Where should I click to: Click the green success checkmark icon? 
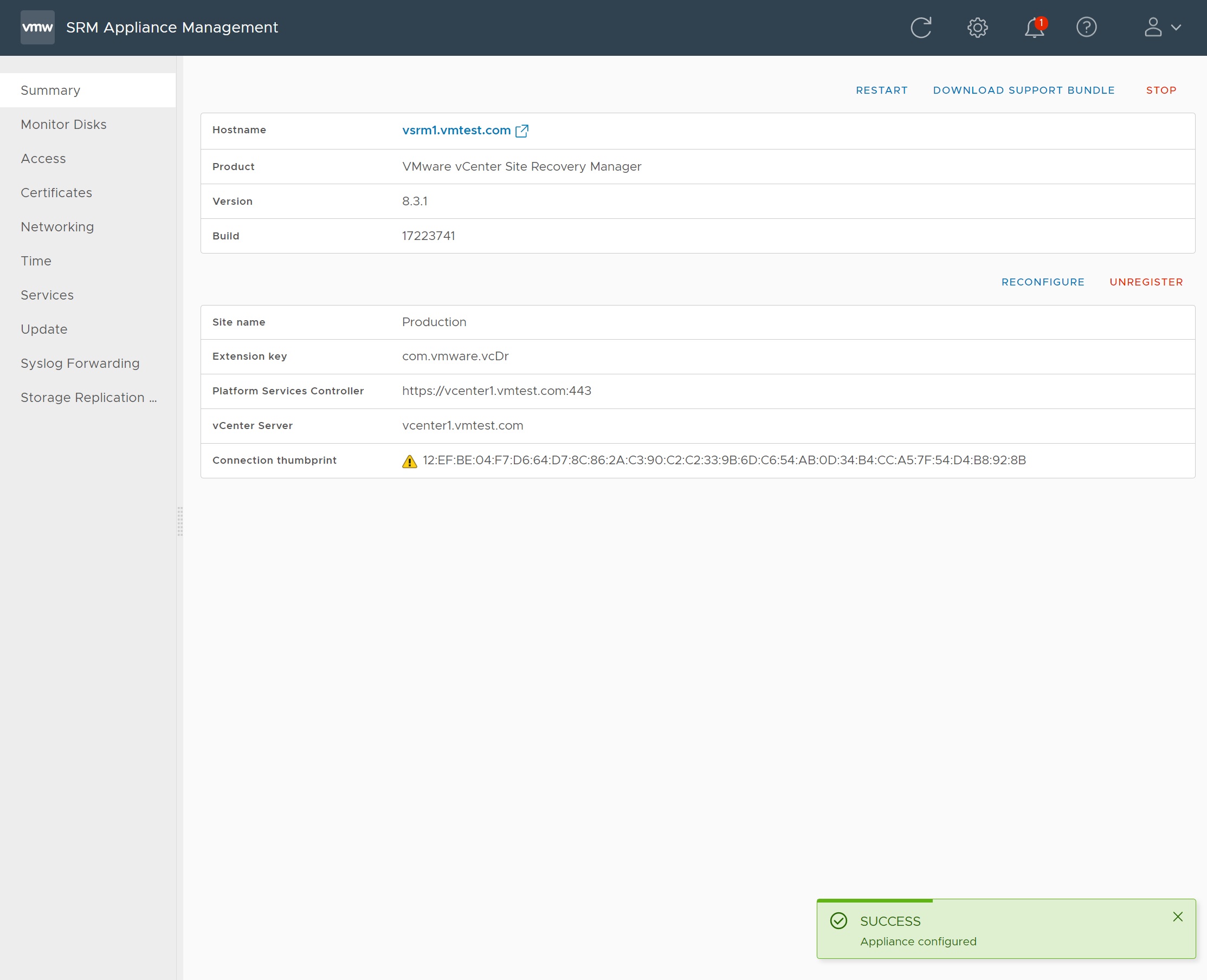[839, 921]
